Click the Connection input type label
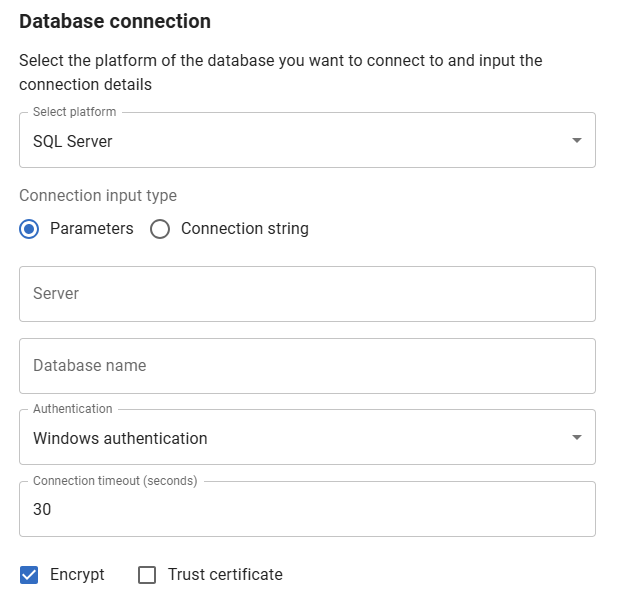The height and width of the screenshot is (606, 617). click(x=98, y=196)
